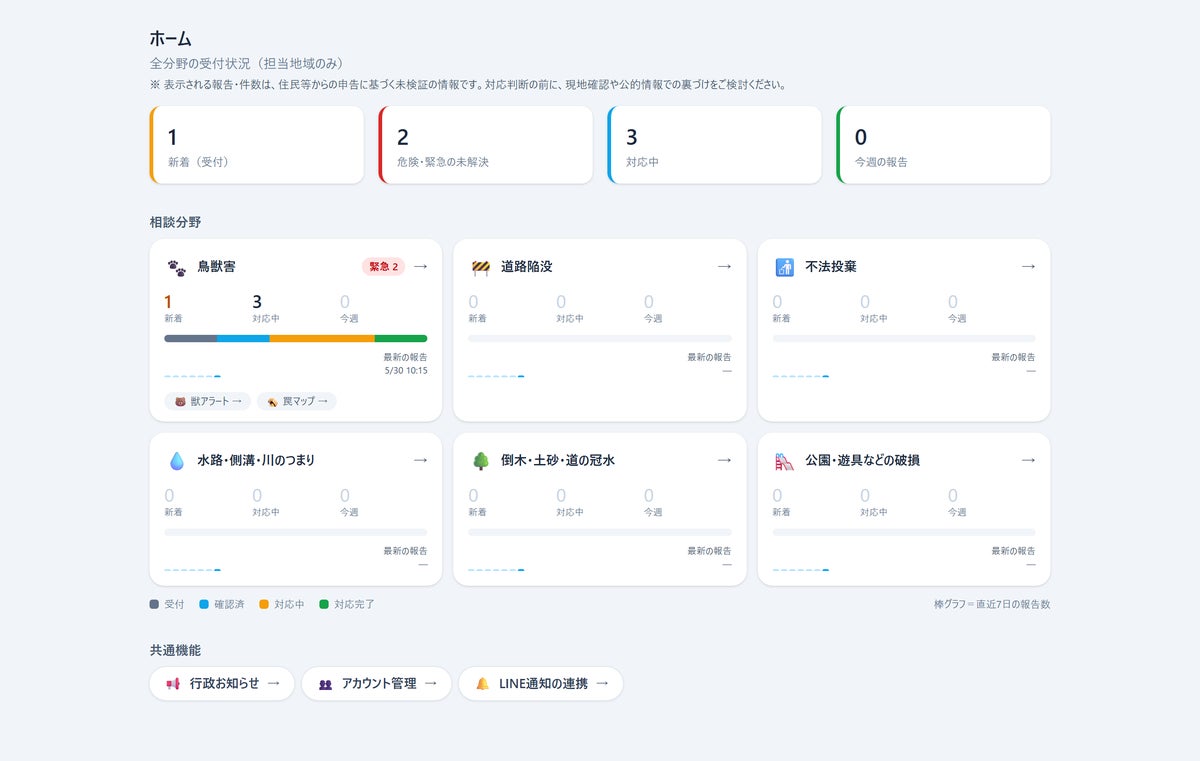Open the 道路陥没 category arrow
The height and width of the screenshot is (761, 1200).
pyautogui.click(x=724, y=266)
